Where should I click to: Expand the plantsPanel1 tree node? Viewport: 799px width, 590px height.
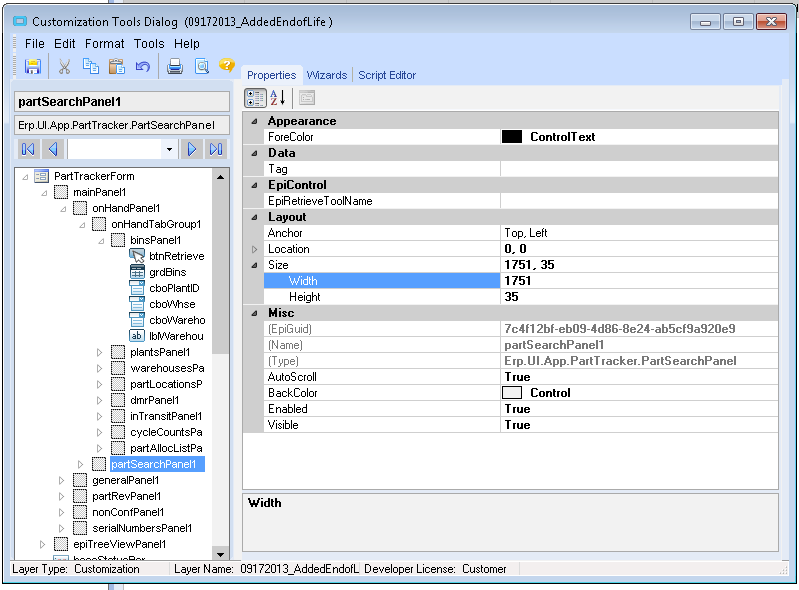click(x=100, y=352)
